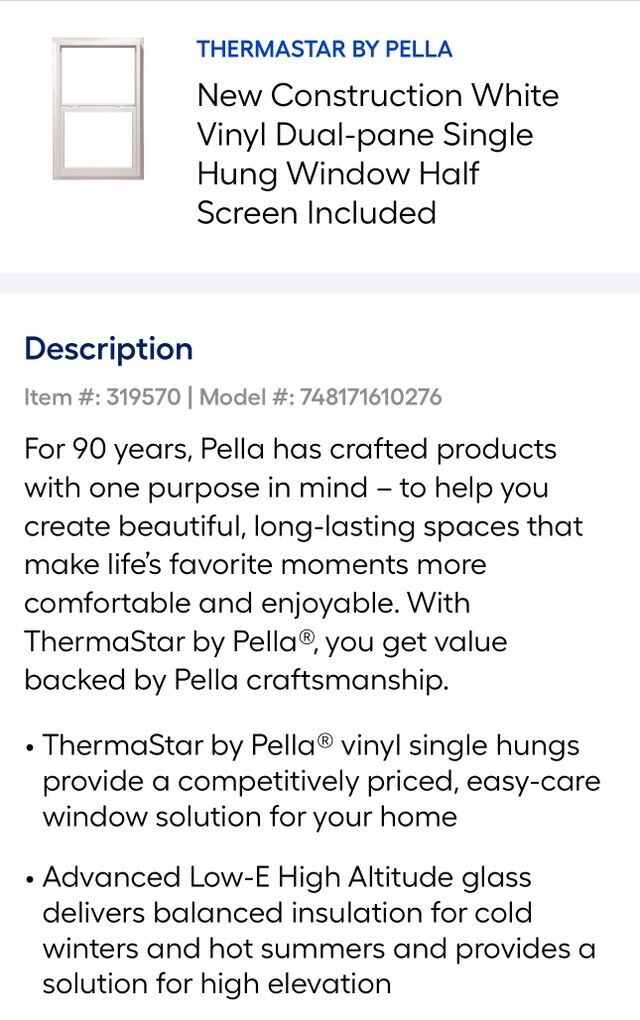Click the gray divider band above Description
The height and width of the screenshot is (1020, 640).
click(x=320, y=283)
